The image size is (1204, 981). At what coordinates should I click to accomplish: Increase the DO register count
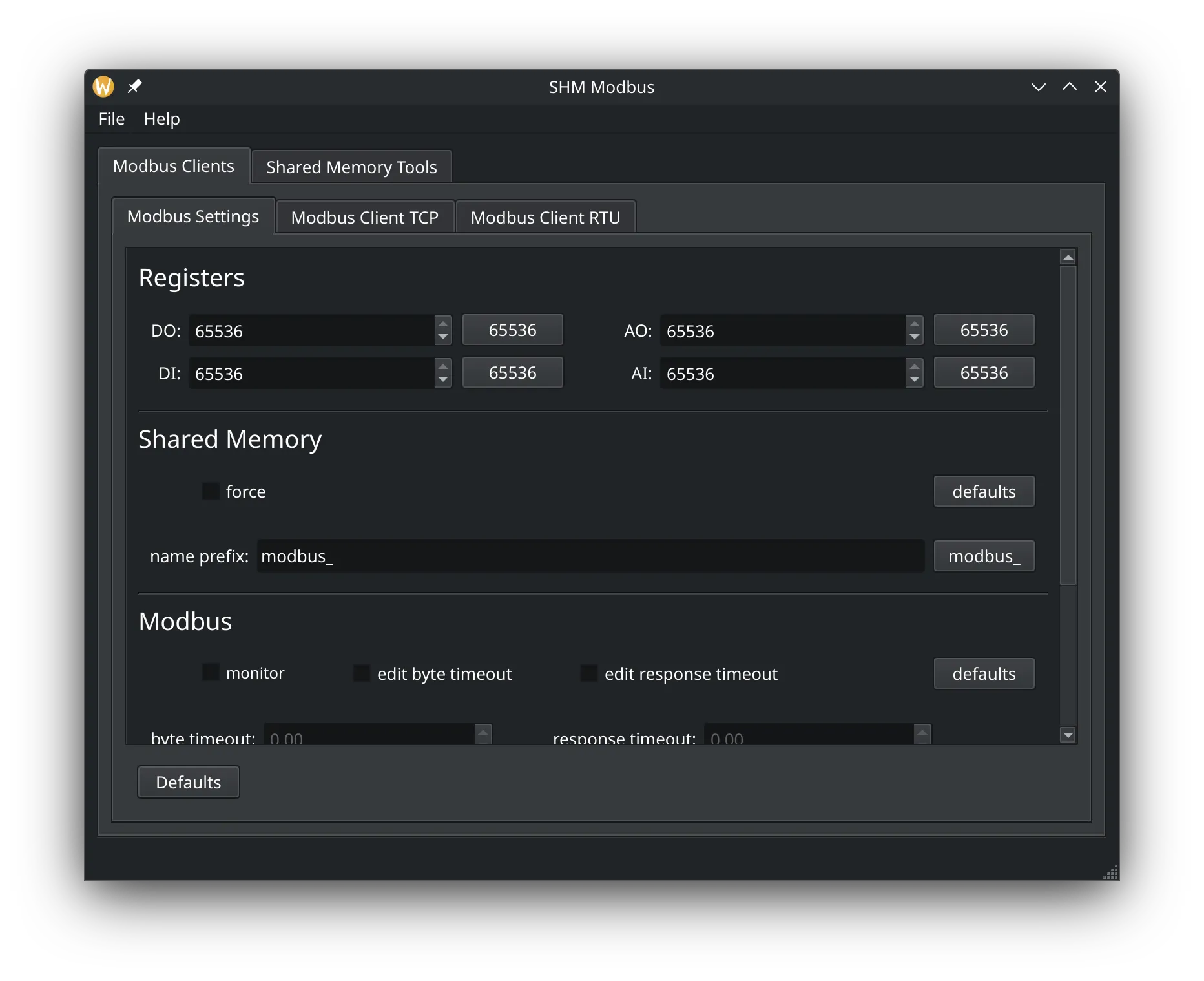[443, 324]
